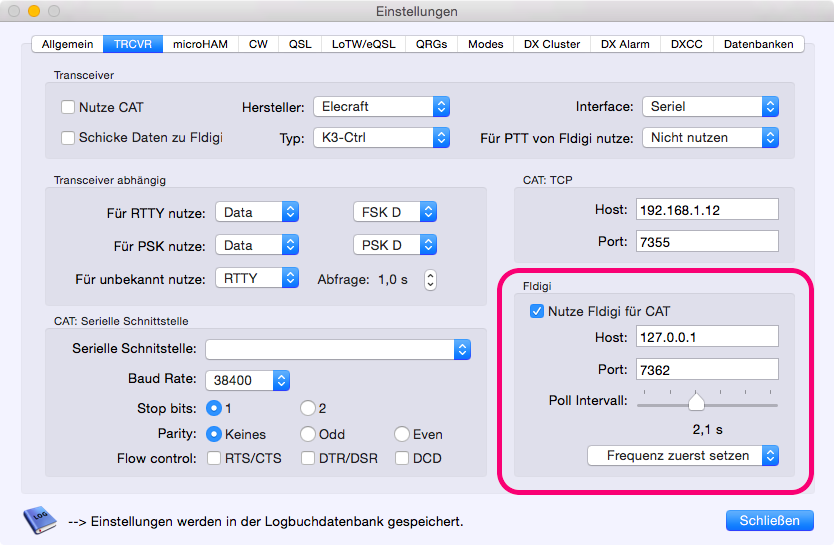Open the DX Cluster tab
The image size is (834, 545).
coord(552,44)
